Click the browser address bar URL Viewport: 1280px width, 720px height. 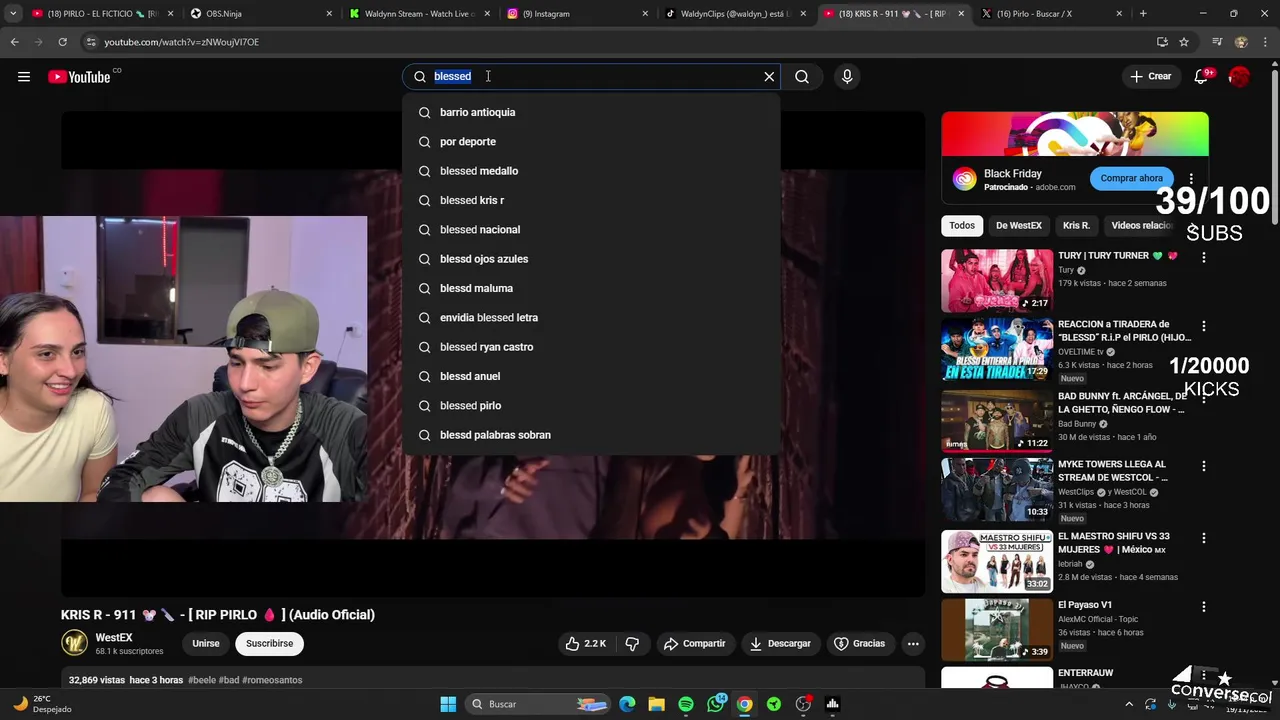coord(182,42)
